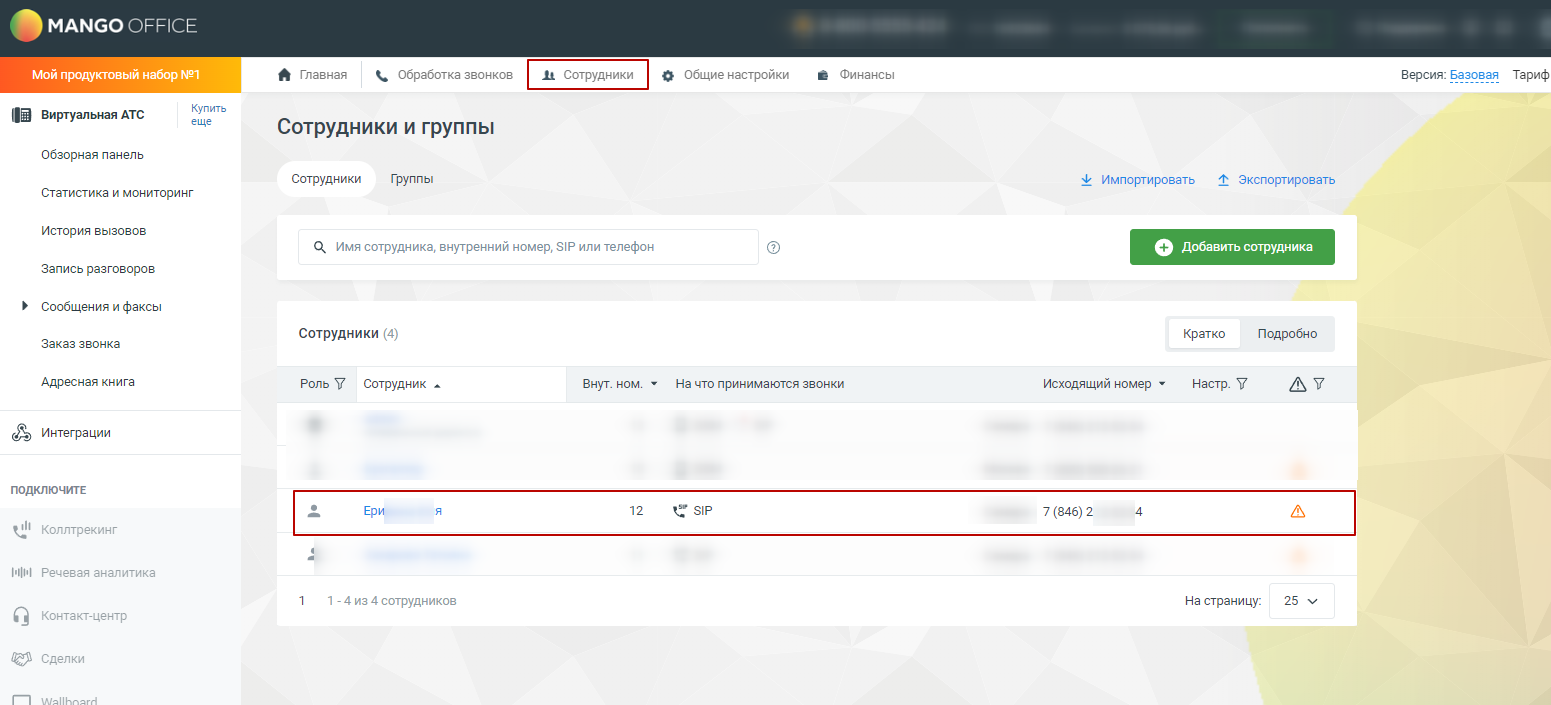The width and height of the screenshot is (1551, 705).
Task: Switch to the Группы sub-tab
Action: pyautogui.click(x=412, y=179)
